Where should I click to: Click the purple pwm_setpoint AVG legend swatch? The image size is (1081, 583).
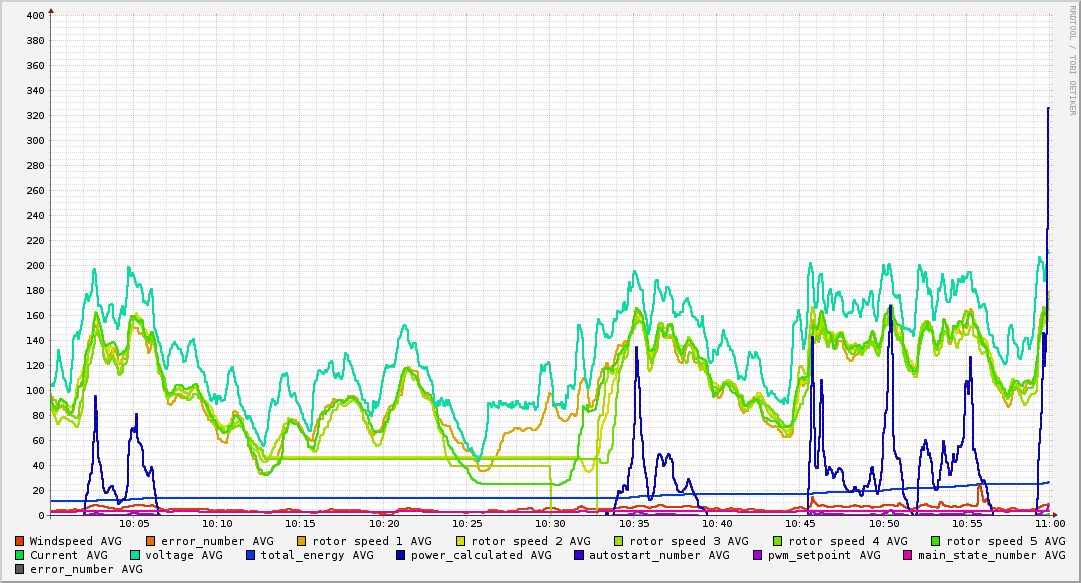click(x=757, y=555)
